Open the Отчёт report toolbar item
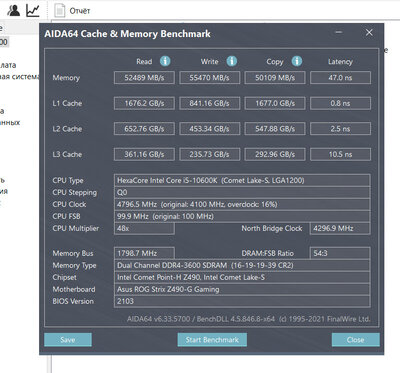Viewport: 400px width, 373px height. click(x=72, y=11)
